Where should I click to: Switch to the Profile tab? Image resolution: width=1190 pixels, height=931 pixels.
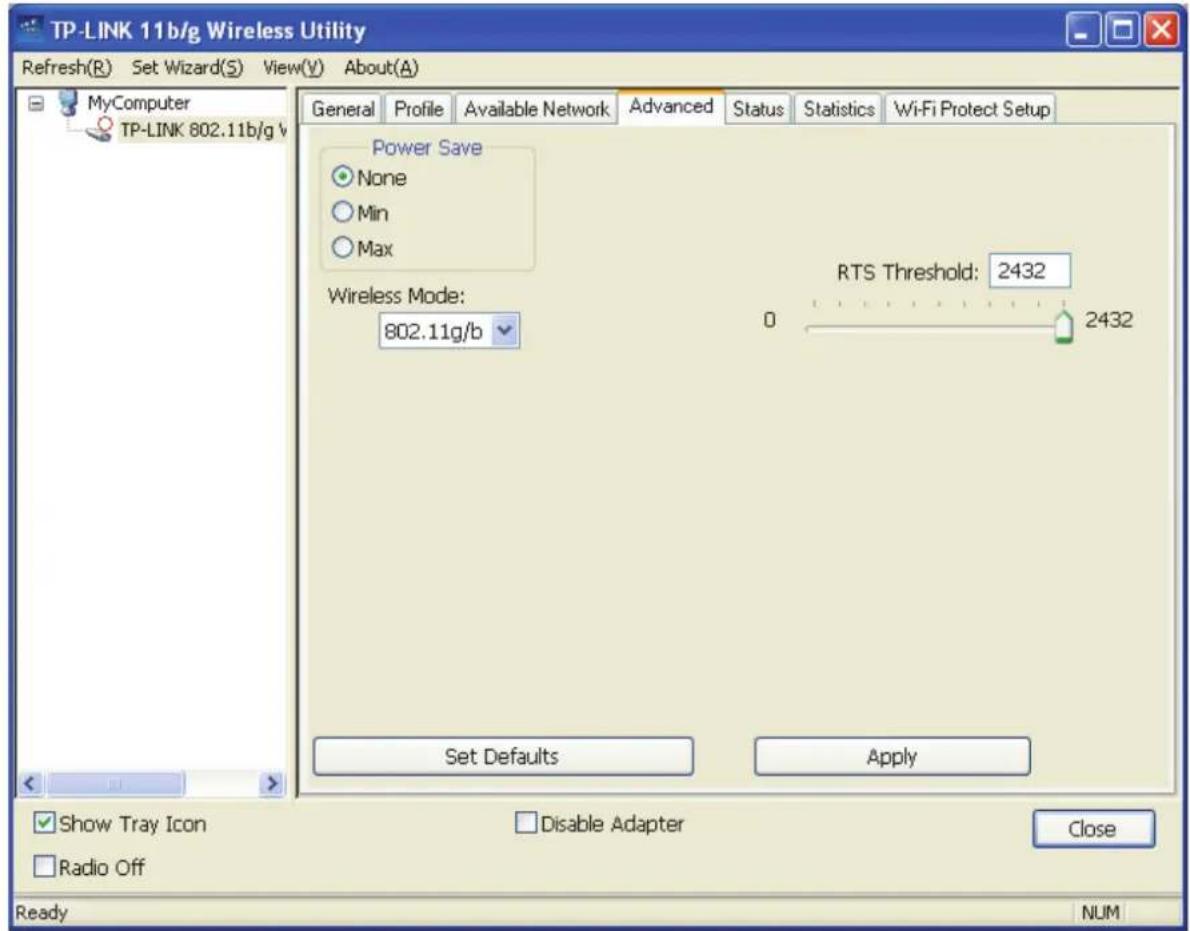[419, 109]
